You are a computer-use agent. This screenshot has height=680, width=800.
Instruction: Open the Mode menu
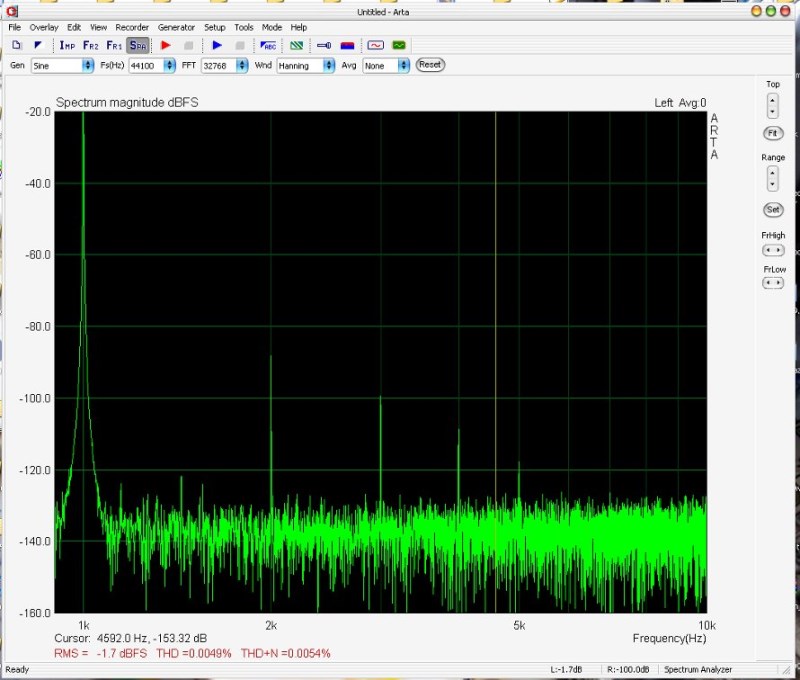pos(272,28)
